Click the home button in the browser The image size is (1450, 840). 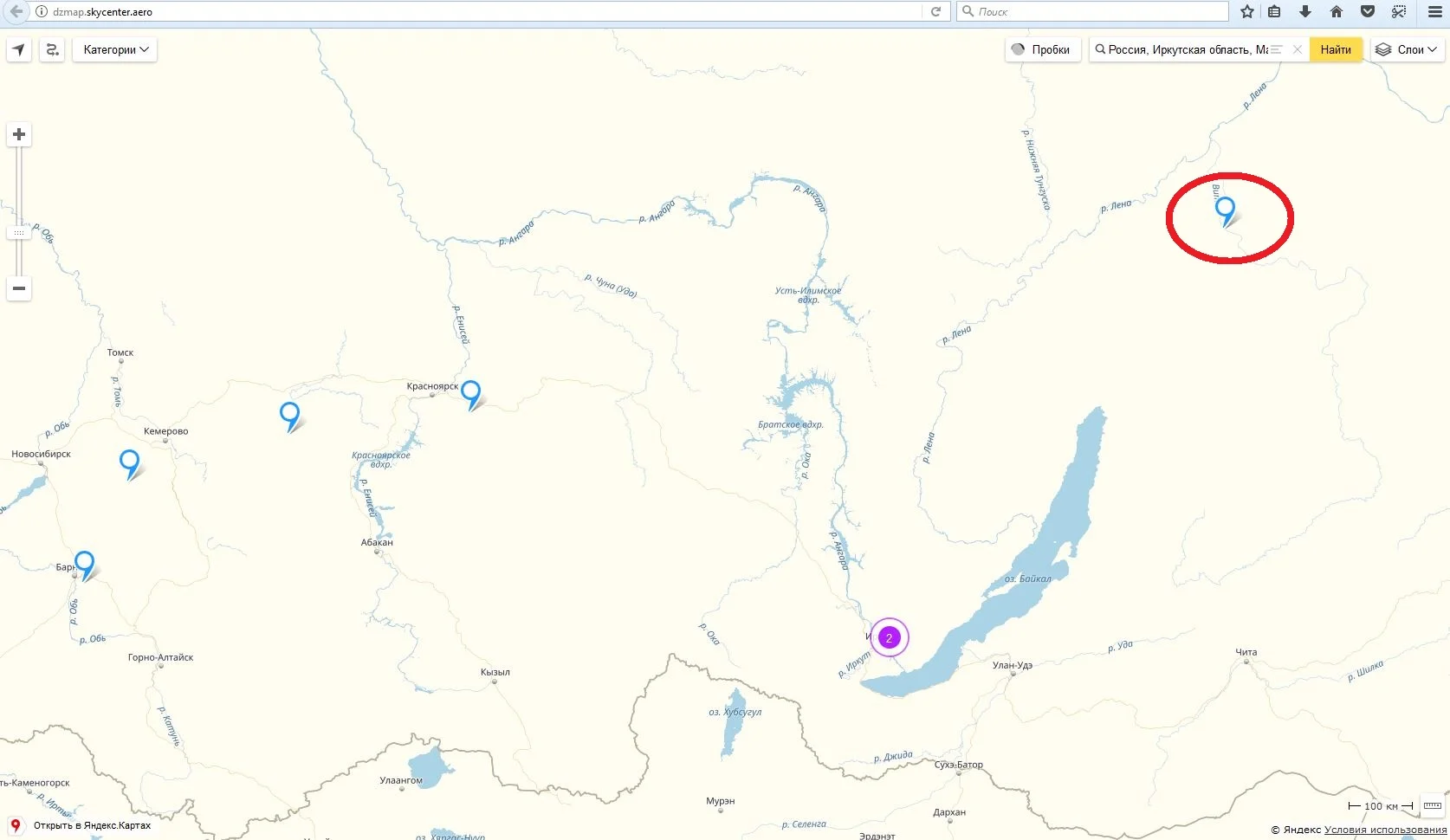(1337, 11)
